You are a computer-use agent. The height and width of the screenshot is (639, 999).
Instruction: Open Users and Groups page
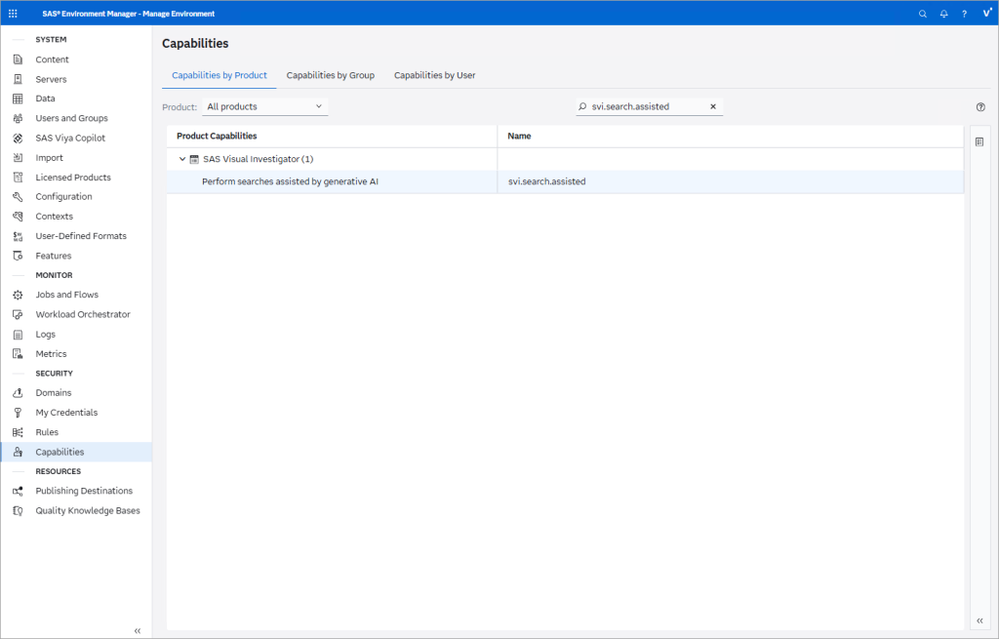tap(71, 118)
